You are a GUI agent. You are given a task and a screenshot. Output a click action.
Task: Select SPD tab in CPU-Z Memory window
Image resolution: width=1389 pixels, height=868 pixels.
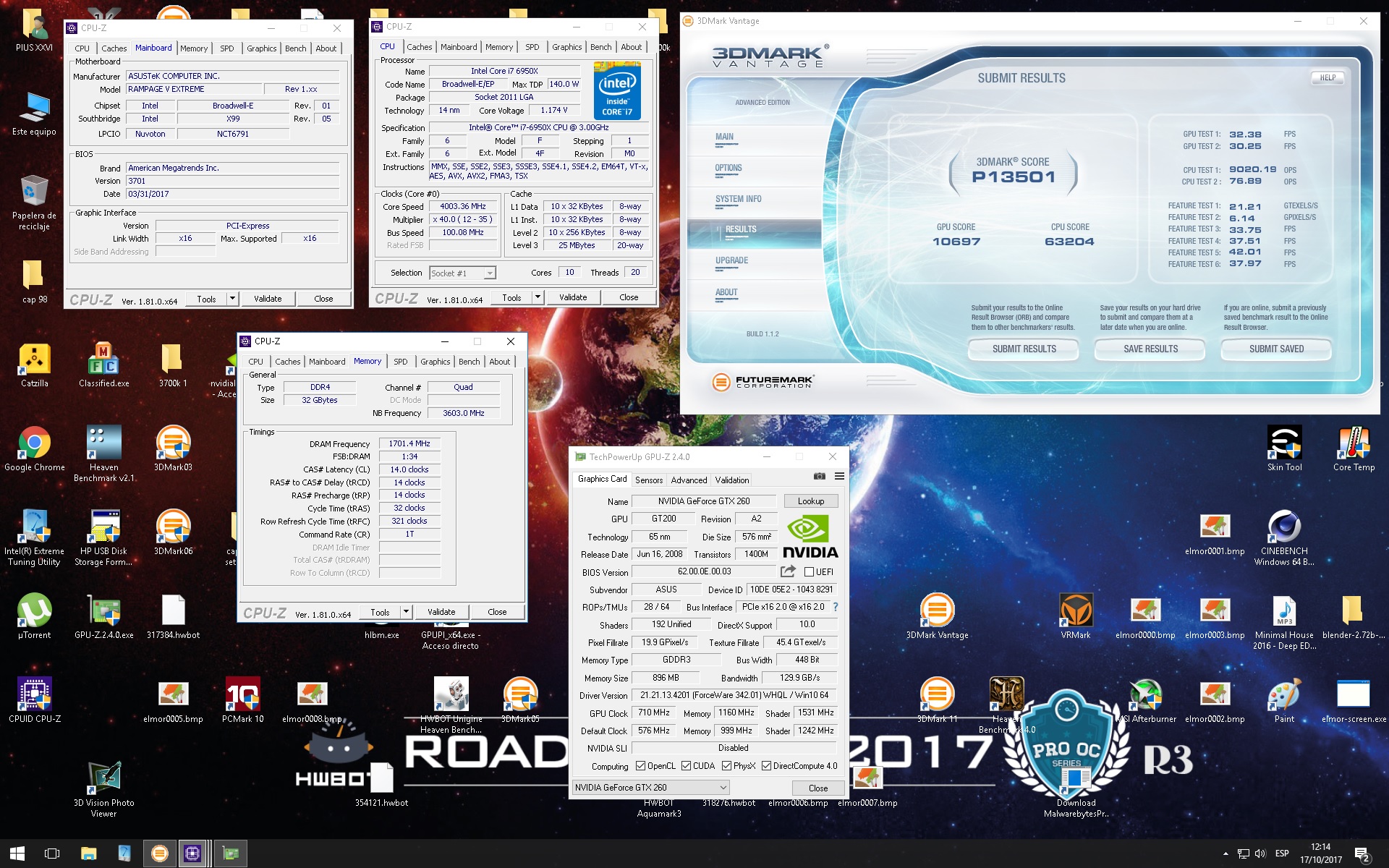401,362
